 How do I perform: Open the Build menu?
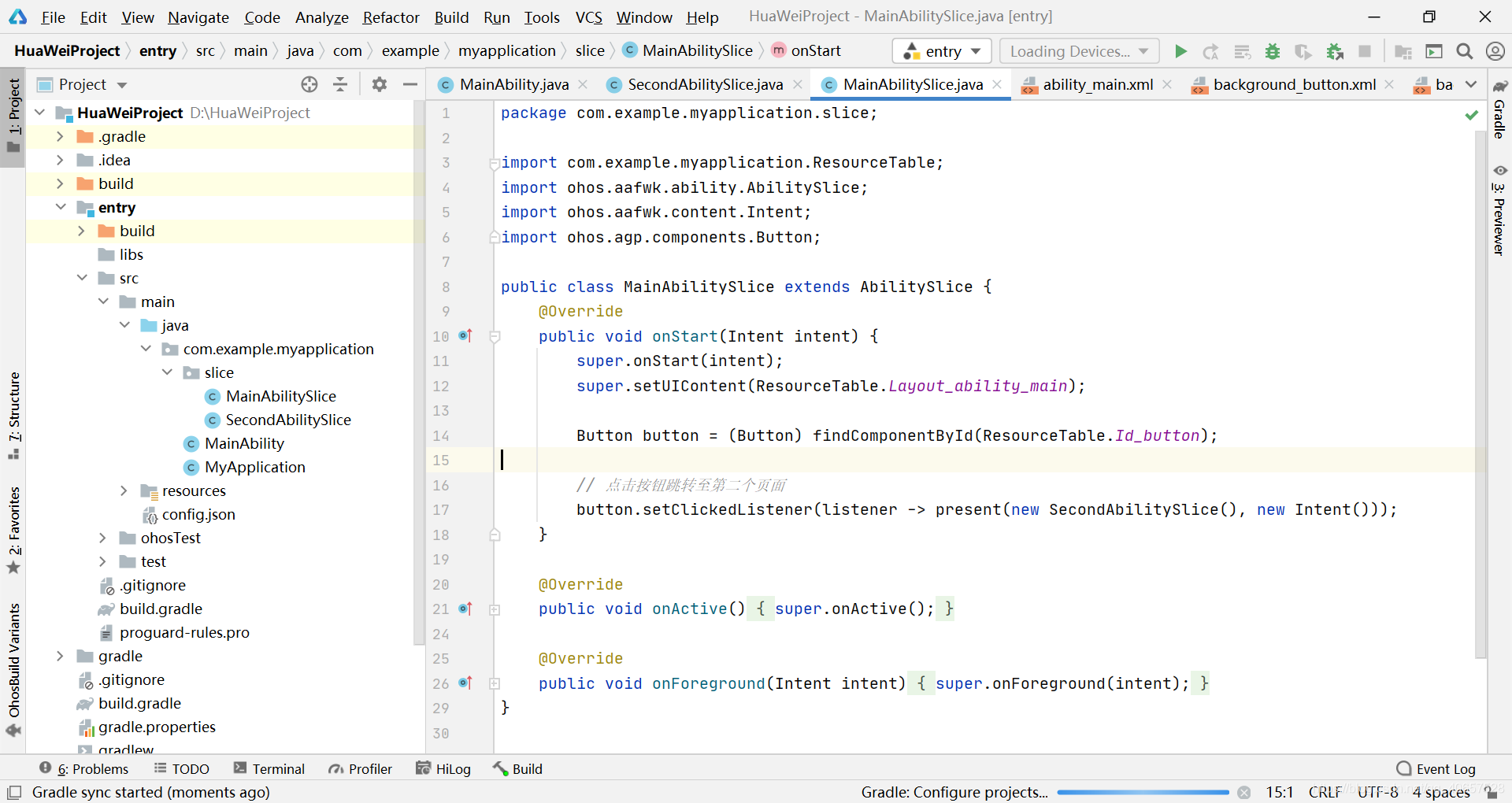(451, 17)
